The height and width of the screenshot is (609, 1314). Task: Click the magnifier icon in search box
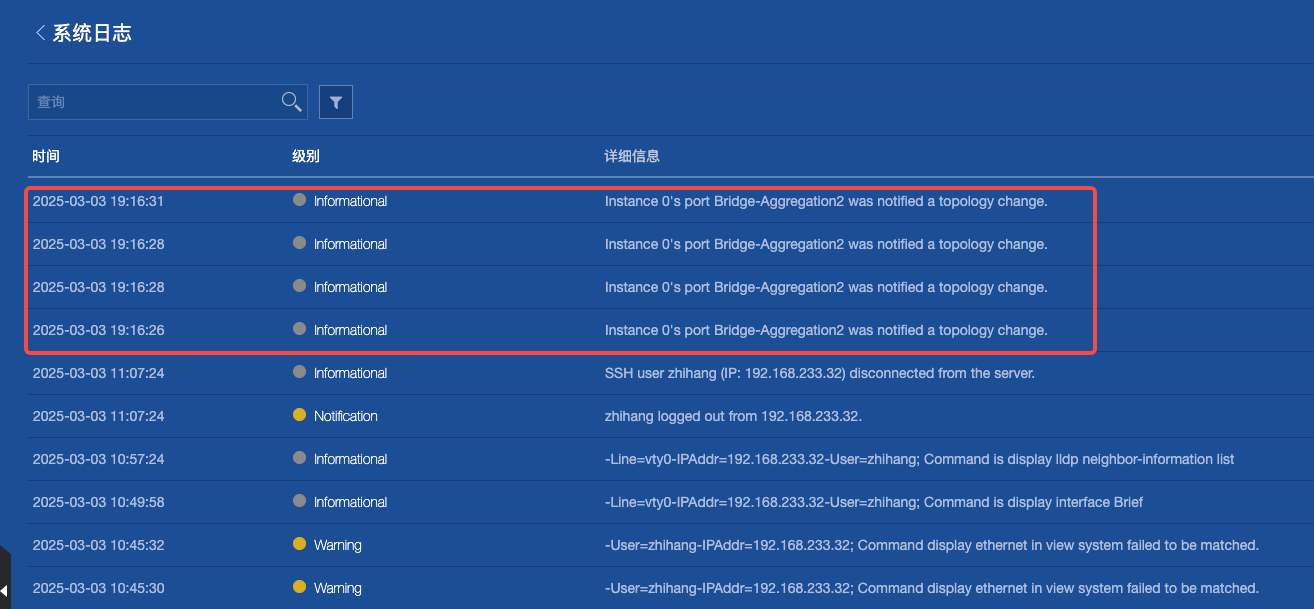(291, 101)
